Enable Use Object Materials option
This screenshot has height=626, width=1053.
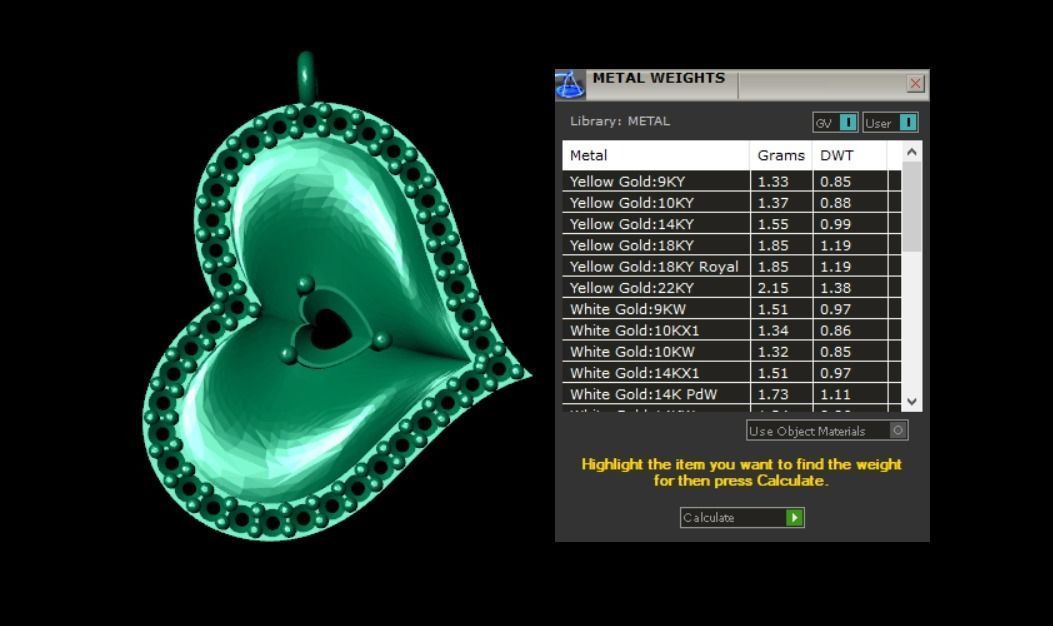(827, 431)
